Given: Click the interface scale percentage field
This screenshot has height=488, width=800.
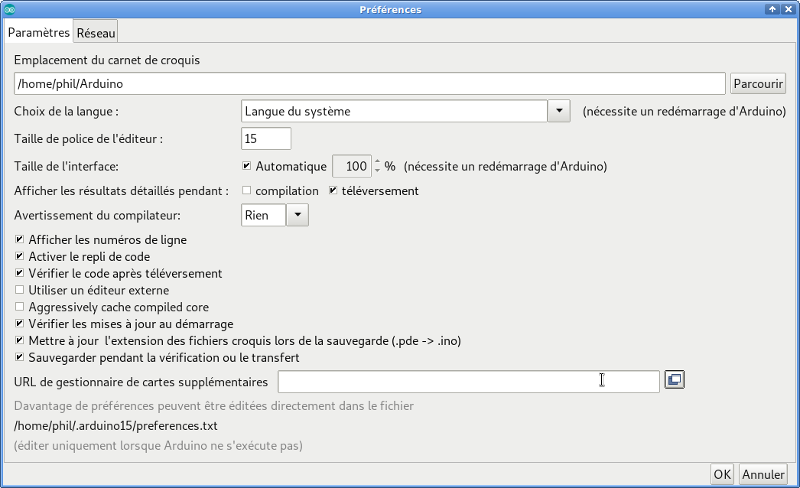Looking at the screenshot, I should (x=352, y=166).
